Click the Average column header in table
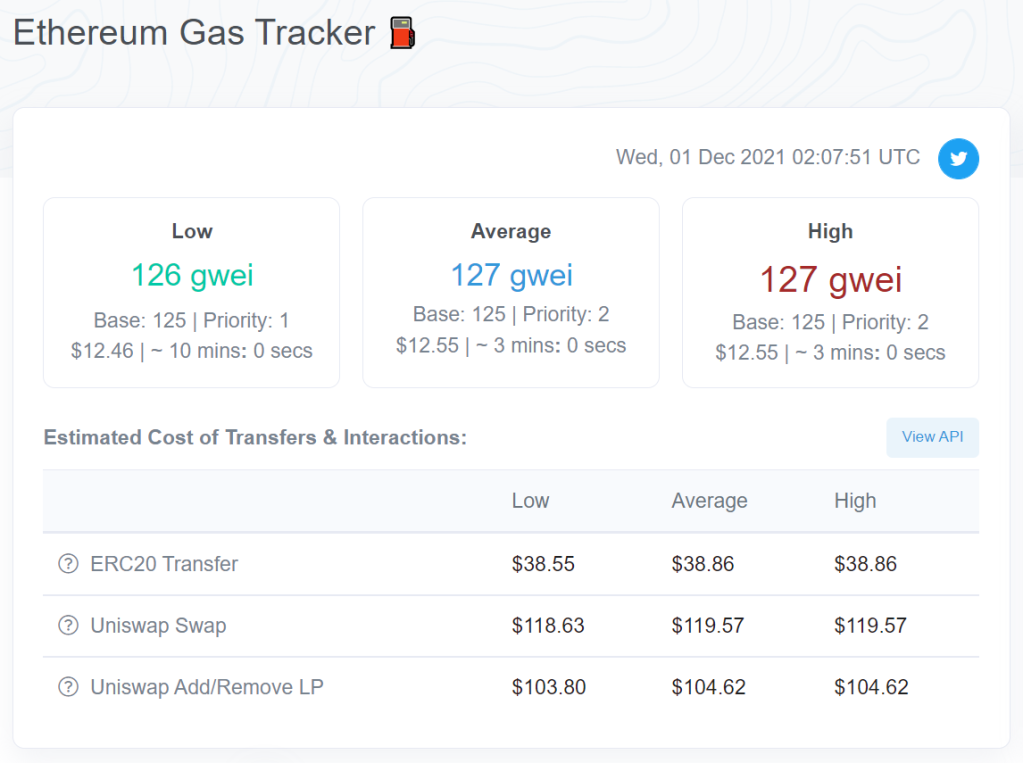Screen dimensions: 1023x763 click(709, 501)
